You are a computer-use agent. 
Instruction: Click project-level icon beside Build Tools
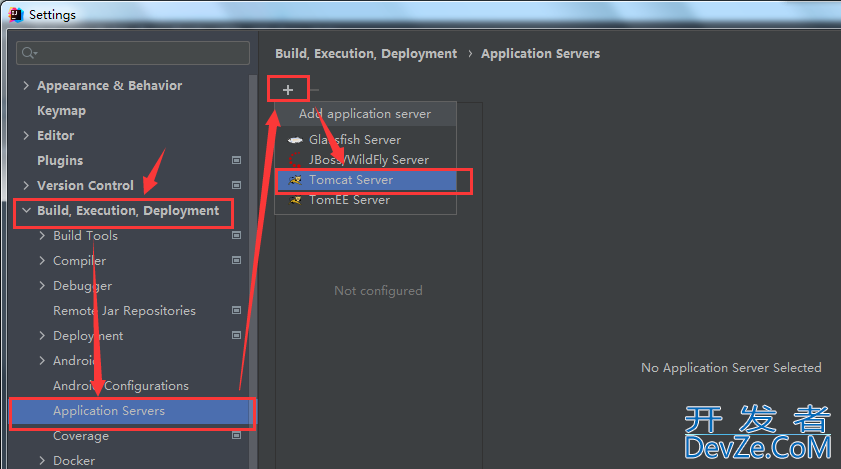coord(236,235)
